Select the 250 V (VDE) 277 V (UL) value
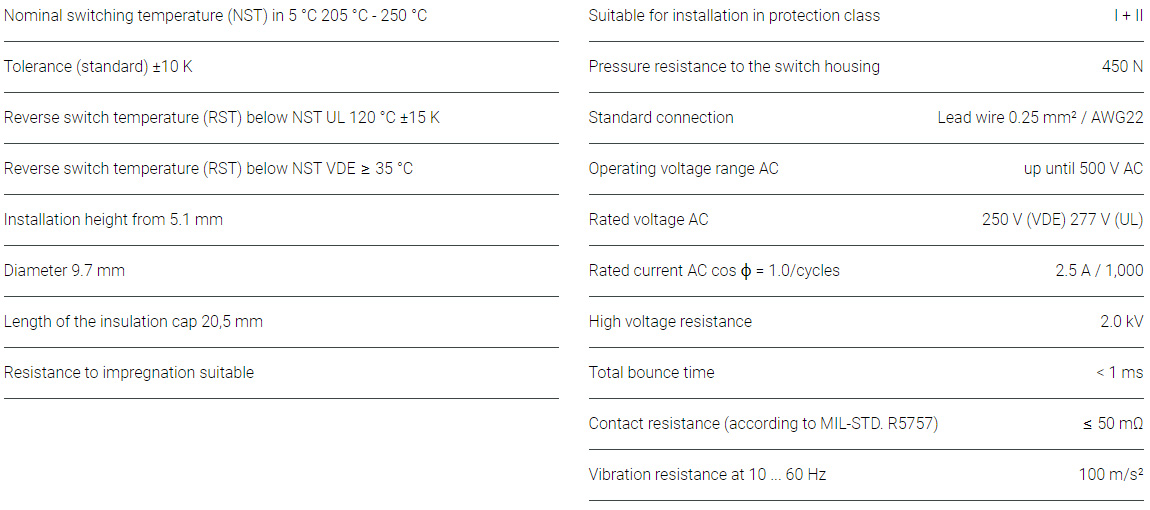The image size is (1150, 510). [x=1062, y=220]
